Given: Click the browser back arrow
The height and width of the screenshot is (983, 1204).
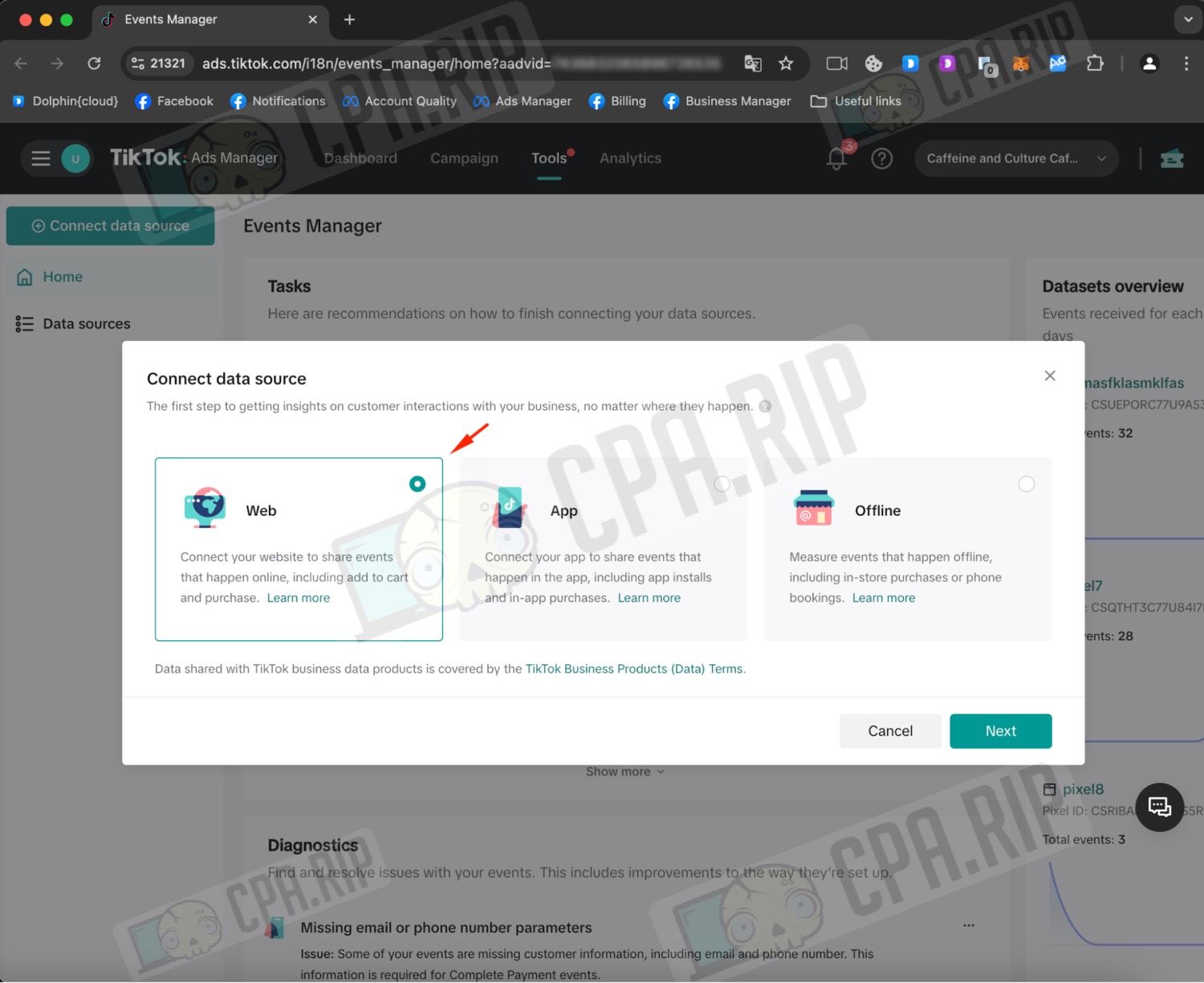Looking at the screenshot, I should click(x=21, y=63).
